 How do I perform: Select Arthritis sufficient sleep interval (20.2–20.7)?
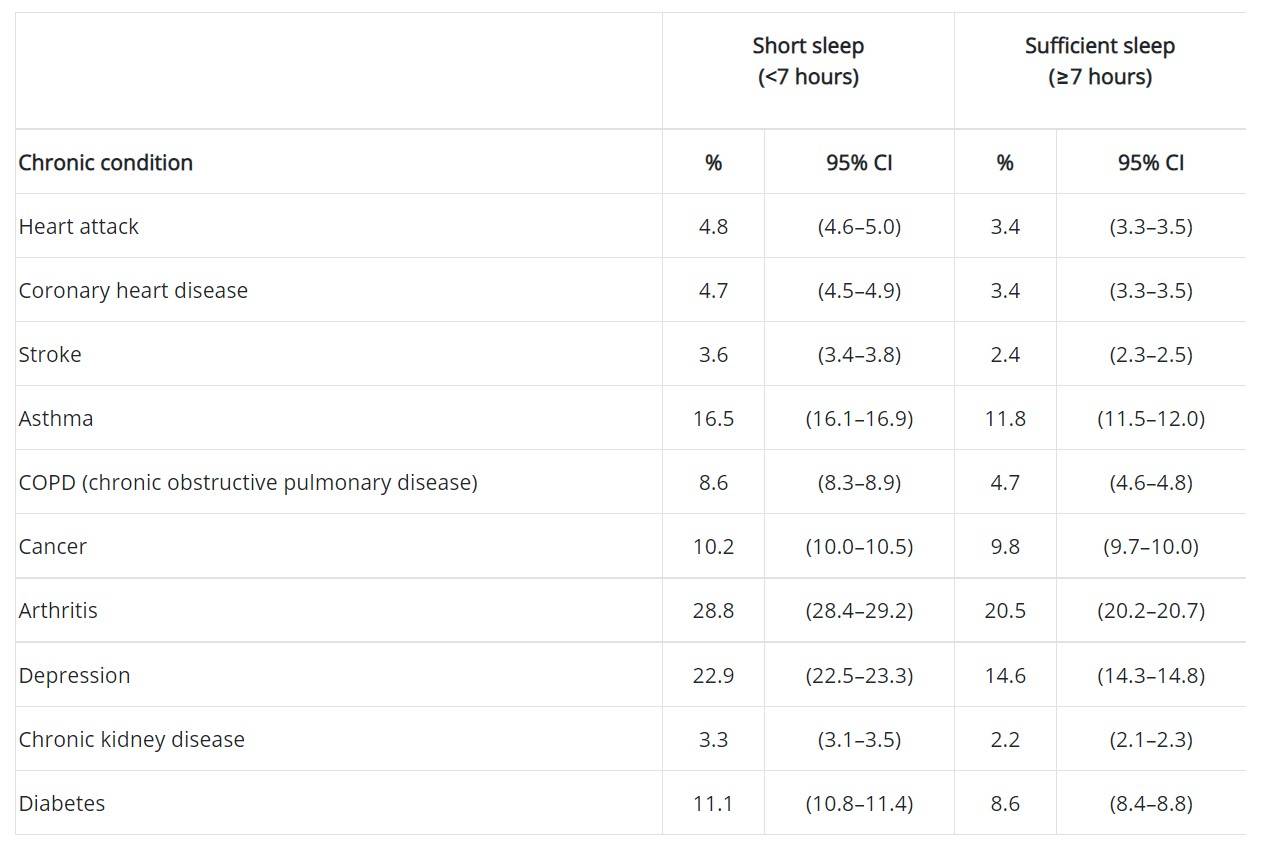(1151, 611)
